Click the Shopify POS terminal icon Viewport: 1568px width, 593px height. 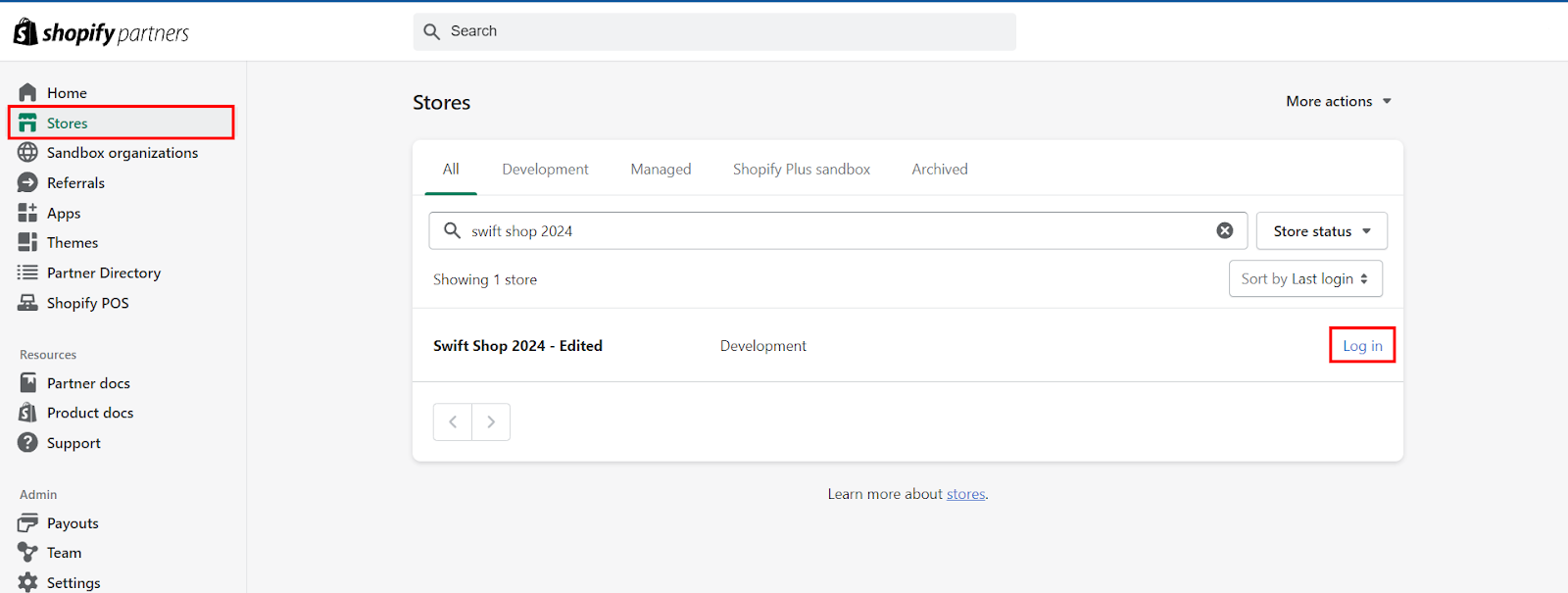[27, 303]
